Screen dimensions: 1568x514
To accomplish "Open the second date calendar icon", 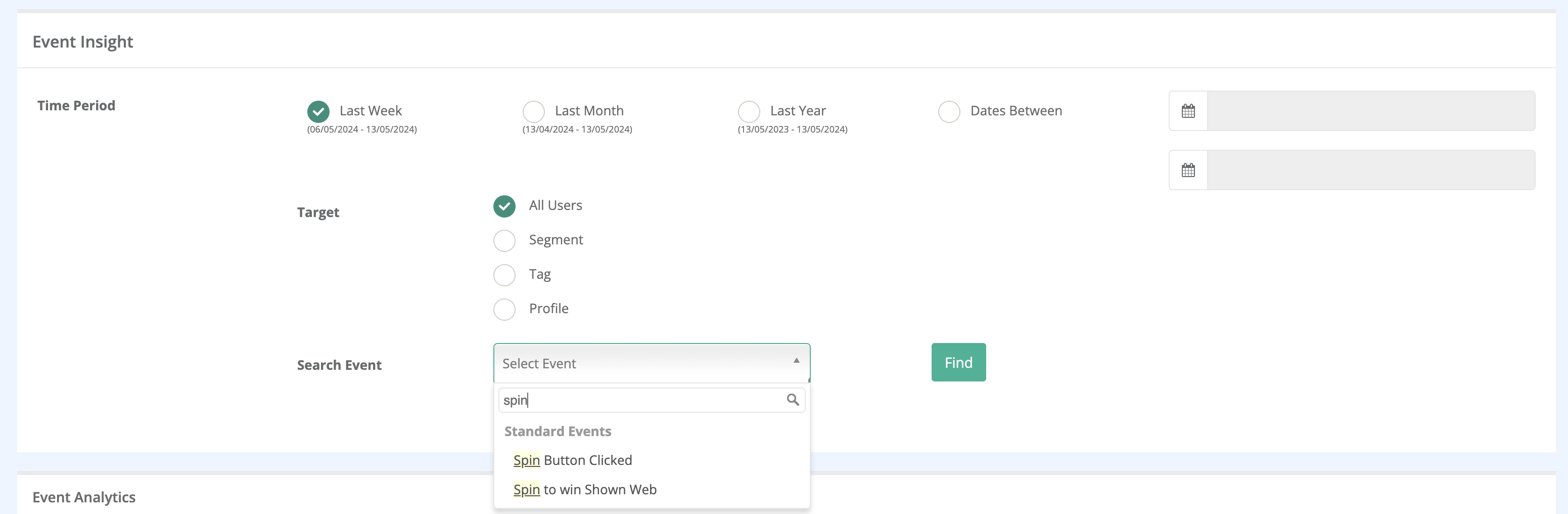I will tap(1187, 170).
